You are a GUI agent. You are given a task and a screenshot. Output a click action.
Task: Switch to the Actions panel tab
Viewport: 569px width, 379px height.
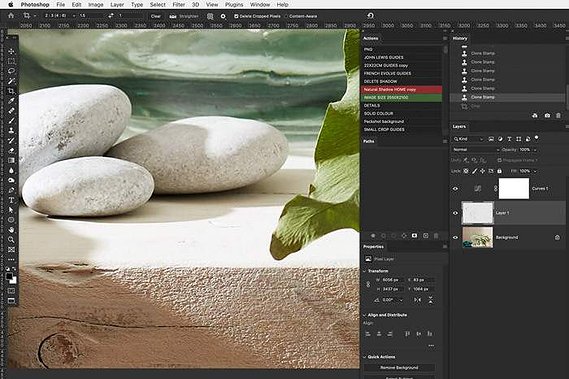(371, 38)
